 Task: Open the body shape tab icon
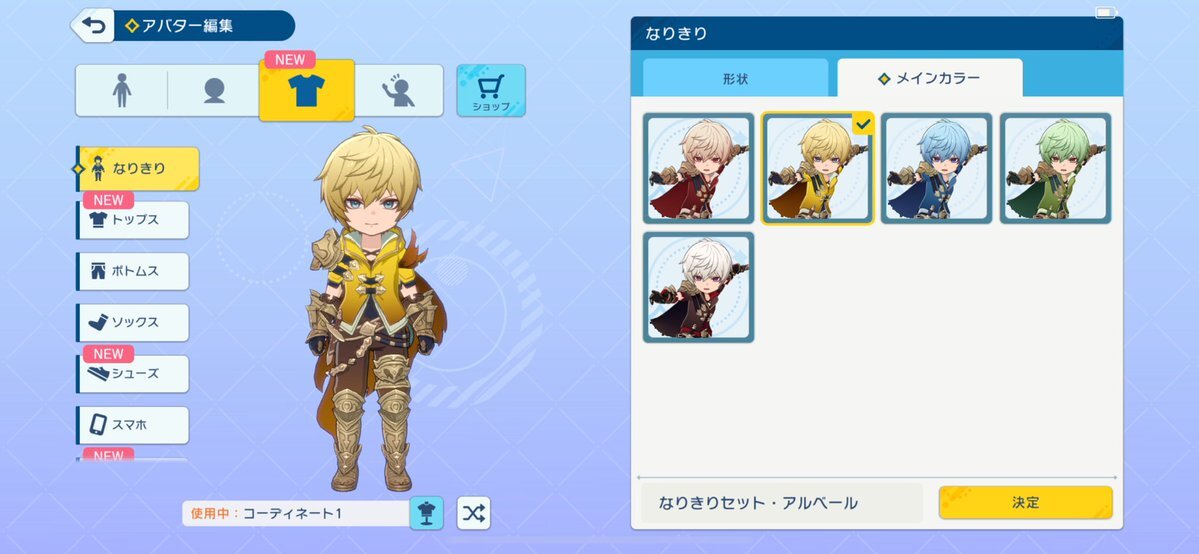[122, 90]
